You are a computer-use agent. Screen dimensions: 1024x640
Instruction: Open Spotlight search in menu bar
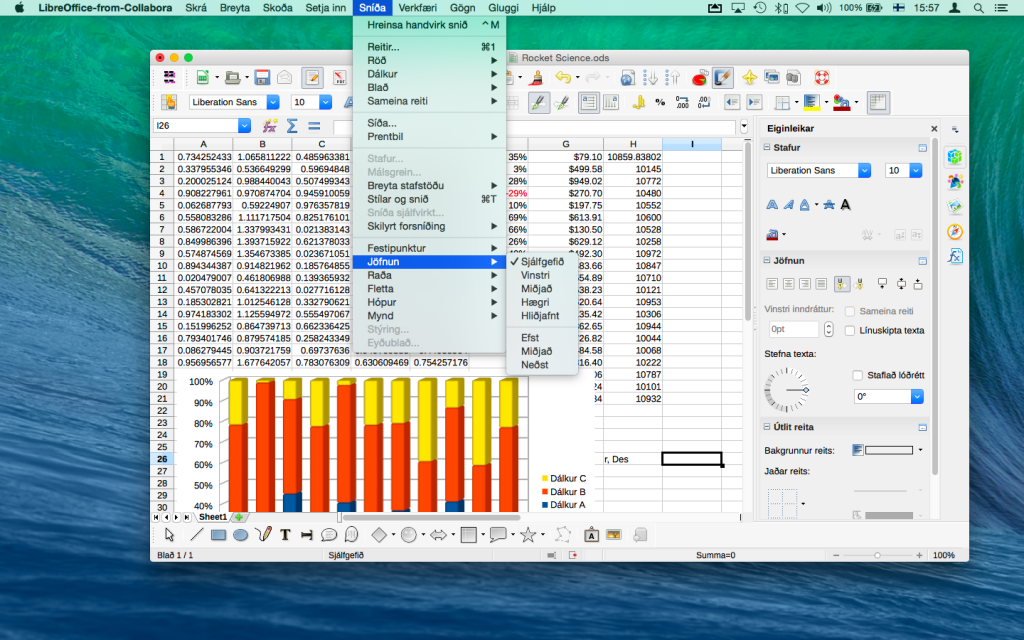(978, 8)
